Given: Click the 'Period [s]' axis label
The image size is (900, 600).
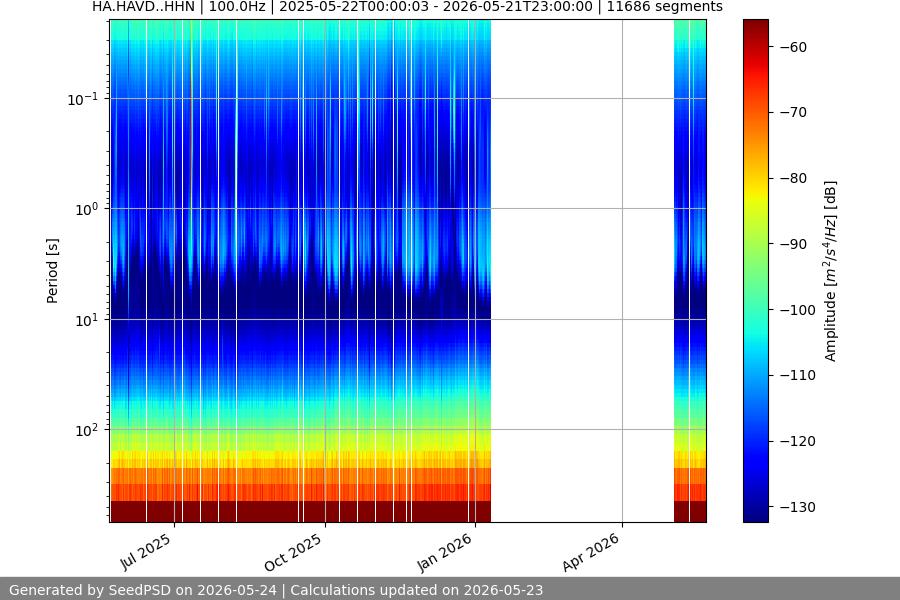Looking at the screenshot, I should (x=52, y=271).
